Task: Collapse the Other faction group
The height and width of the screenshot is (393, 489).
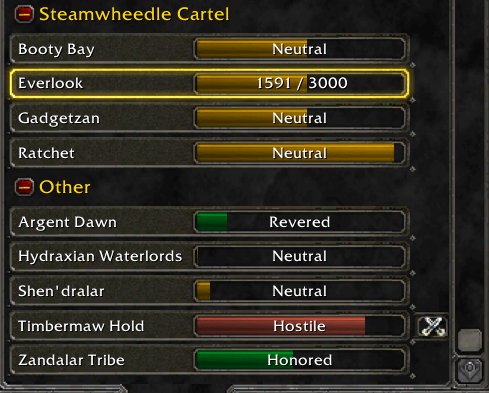Action: pos(24,187)
